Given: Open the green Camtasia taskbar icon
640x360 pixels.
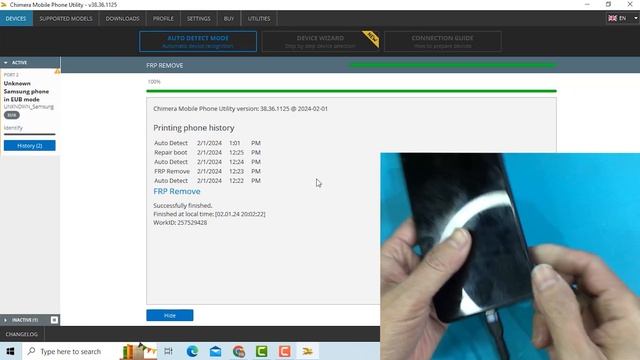Looking at the screenshot, I should point(262,351).
